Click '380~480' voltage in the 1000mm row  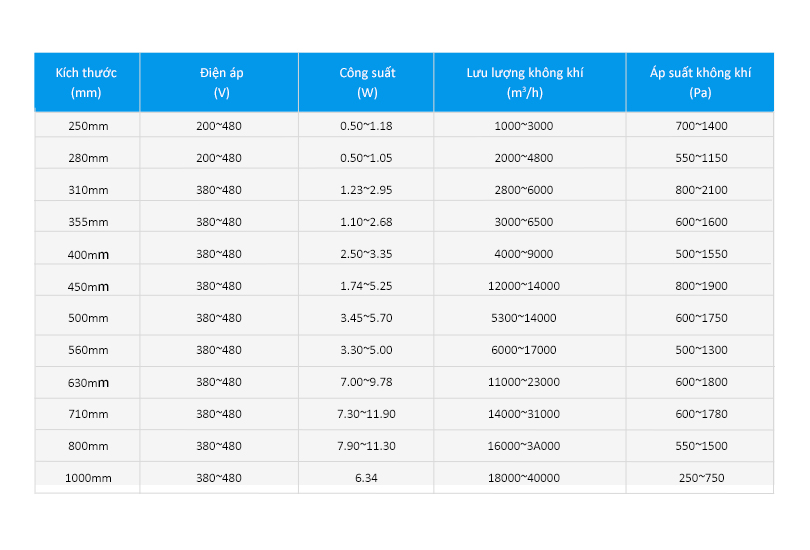(219, 478)
